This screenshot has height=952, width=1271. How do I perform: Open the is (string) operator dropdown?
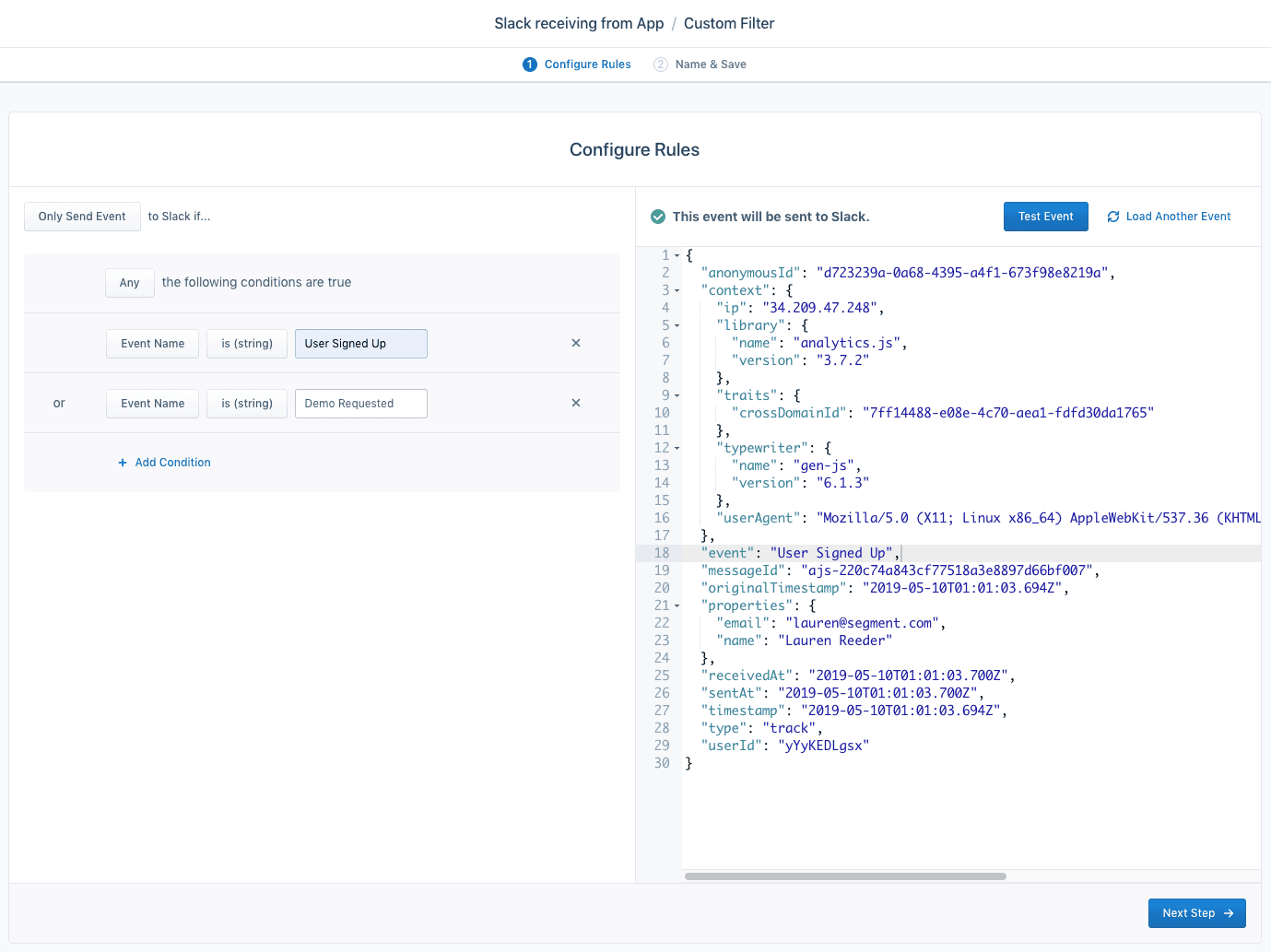click(246, 343)
